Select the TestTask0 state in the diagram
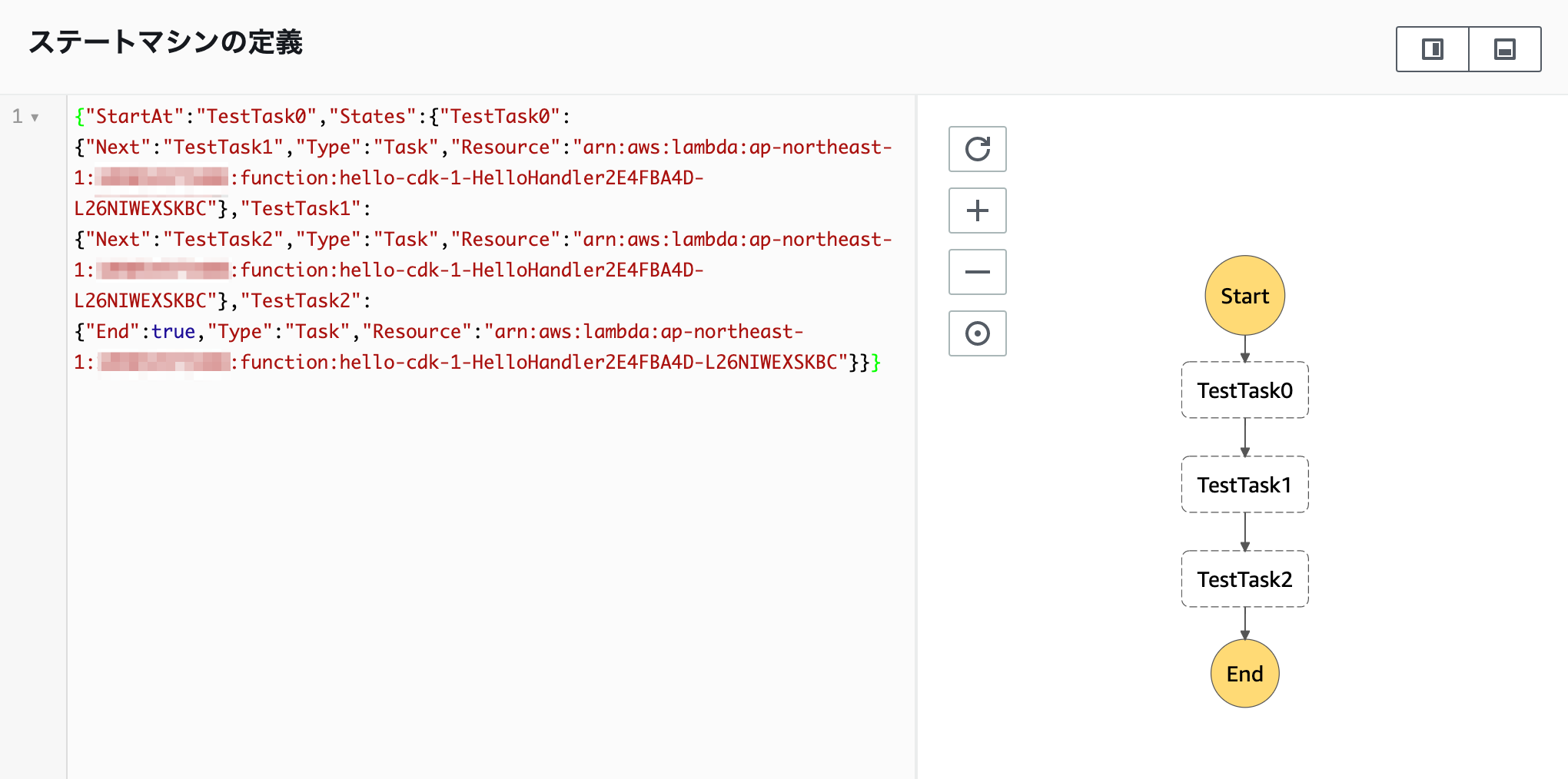Image resolution: width=1568 pixels, height=779 pixels. [x=1244, y=390]
